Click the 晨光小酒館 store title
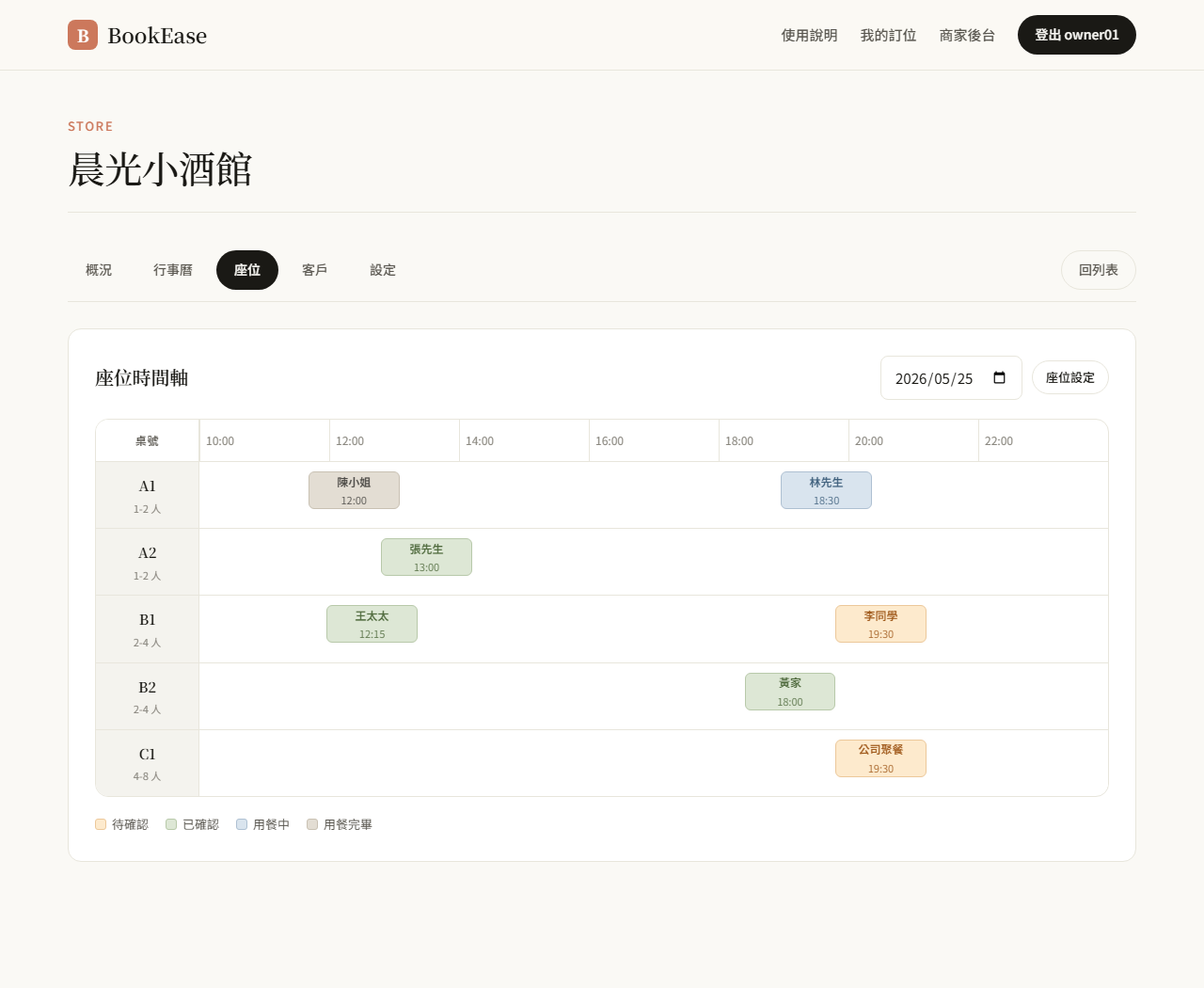1204x988 pixels. tap(160, 169)
